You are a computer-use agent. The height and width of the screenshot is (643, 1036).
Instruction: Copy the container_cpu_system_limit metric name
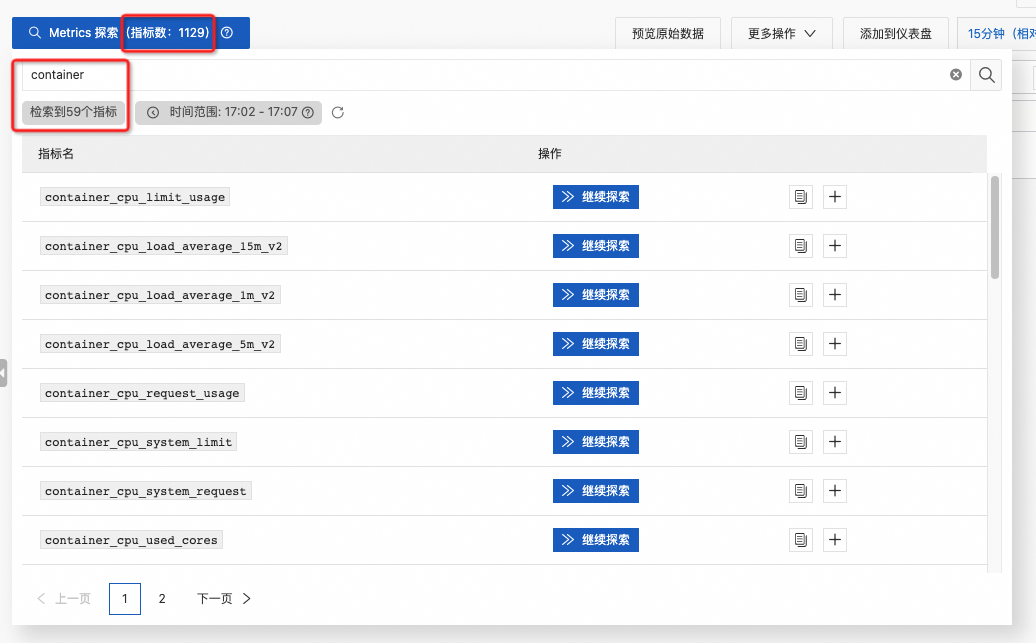(x=800, y=442)
